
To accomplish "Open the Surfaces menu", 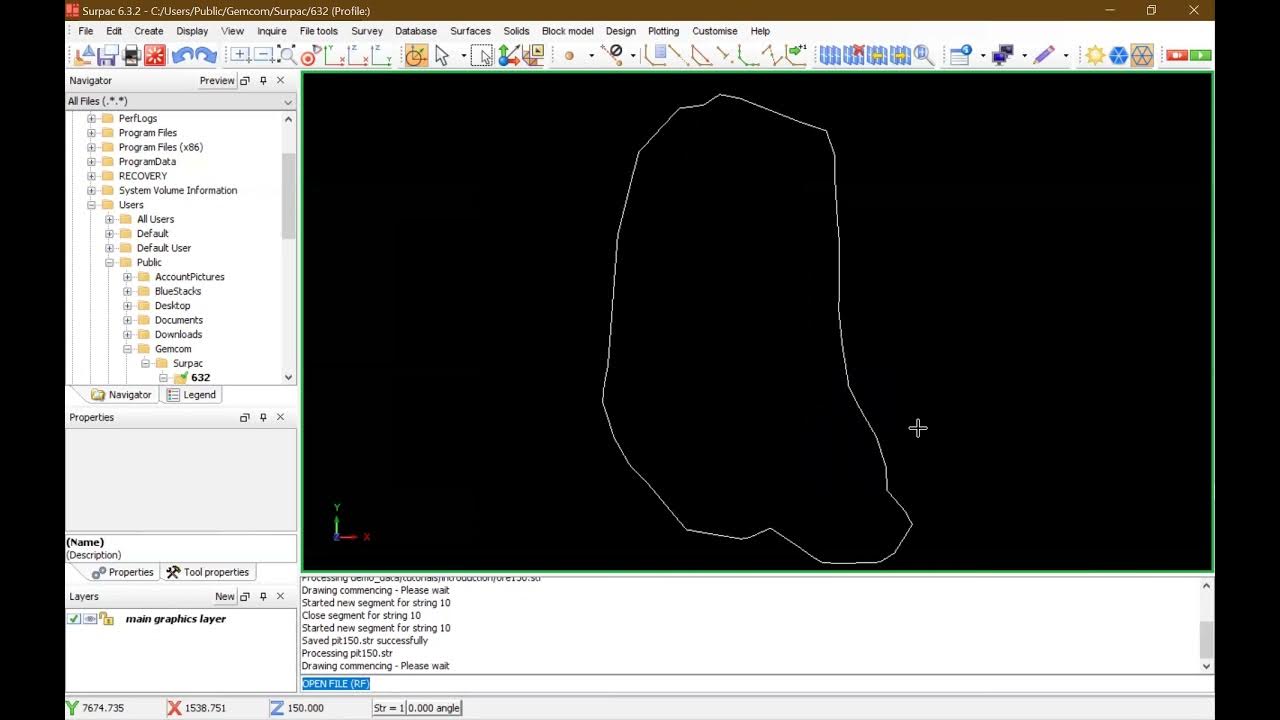I will pos(470,31).
